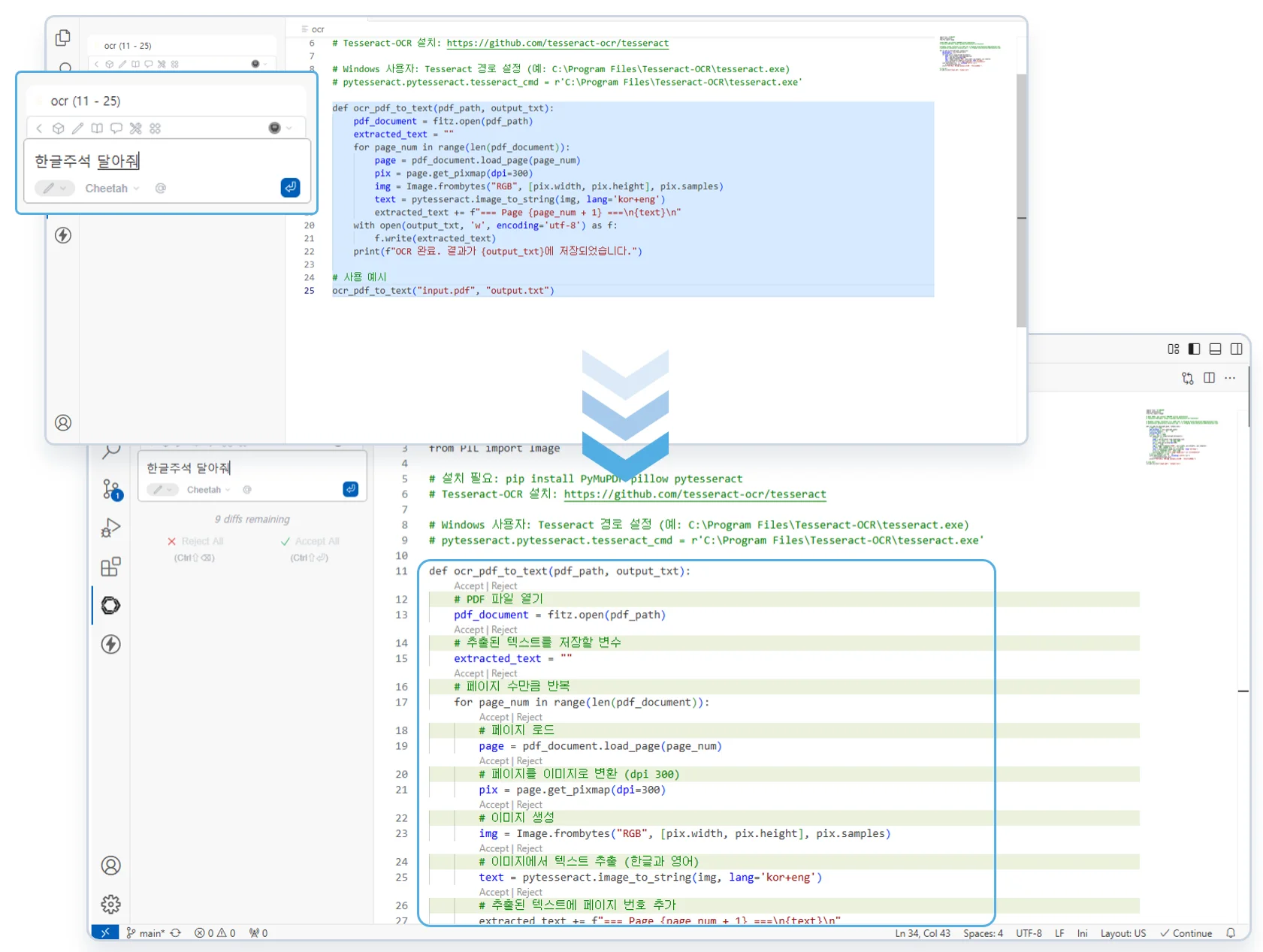Toggle the bottom panel visibility
This screenshot has width=1263, height=952.
click(x=1215, y=349)
